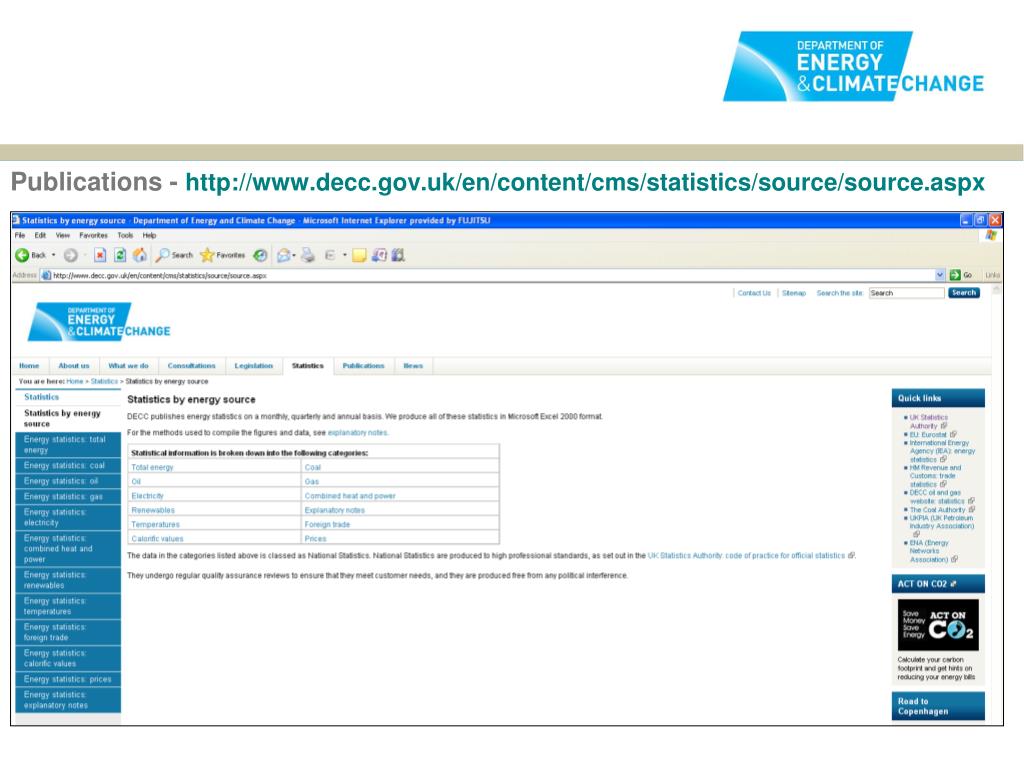
Task: Open the Combined heat and power table link
Action: [x=350, y=496]
